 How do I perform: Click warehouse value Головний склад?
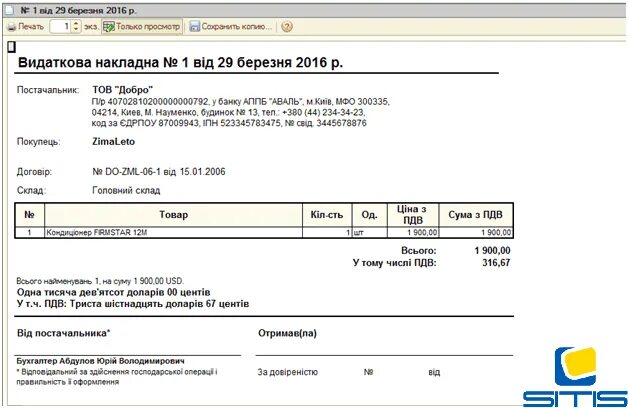[126, 191]
